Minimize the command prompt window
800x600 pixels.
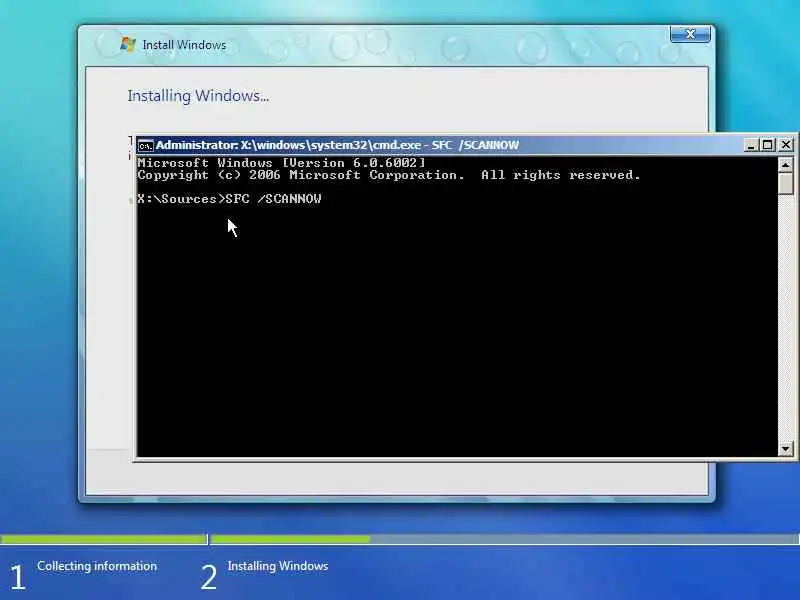751,145
